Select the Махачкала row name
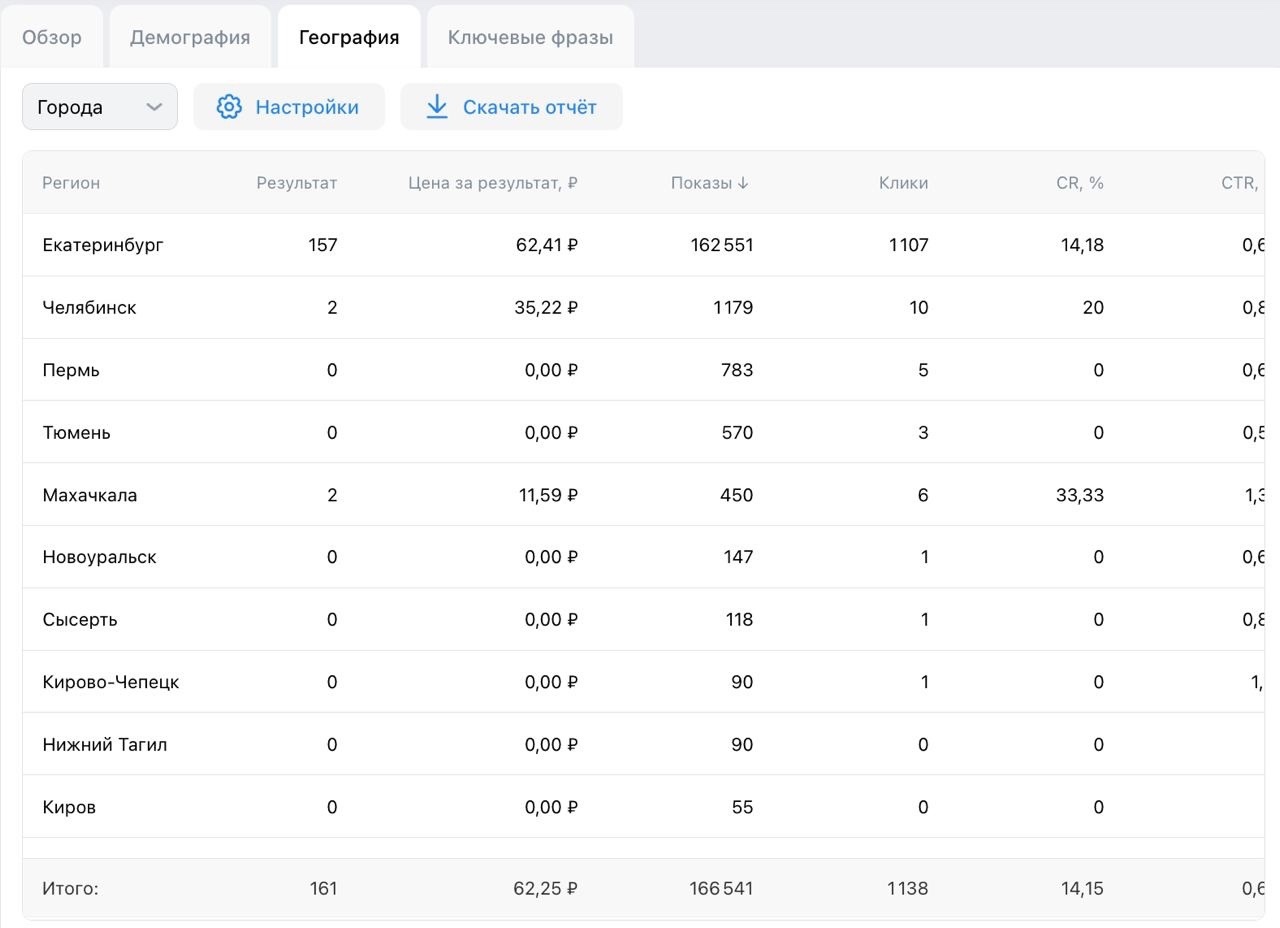 (90, 495)
